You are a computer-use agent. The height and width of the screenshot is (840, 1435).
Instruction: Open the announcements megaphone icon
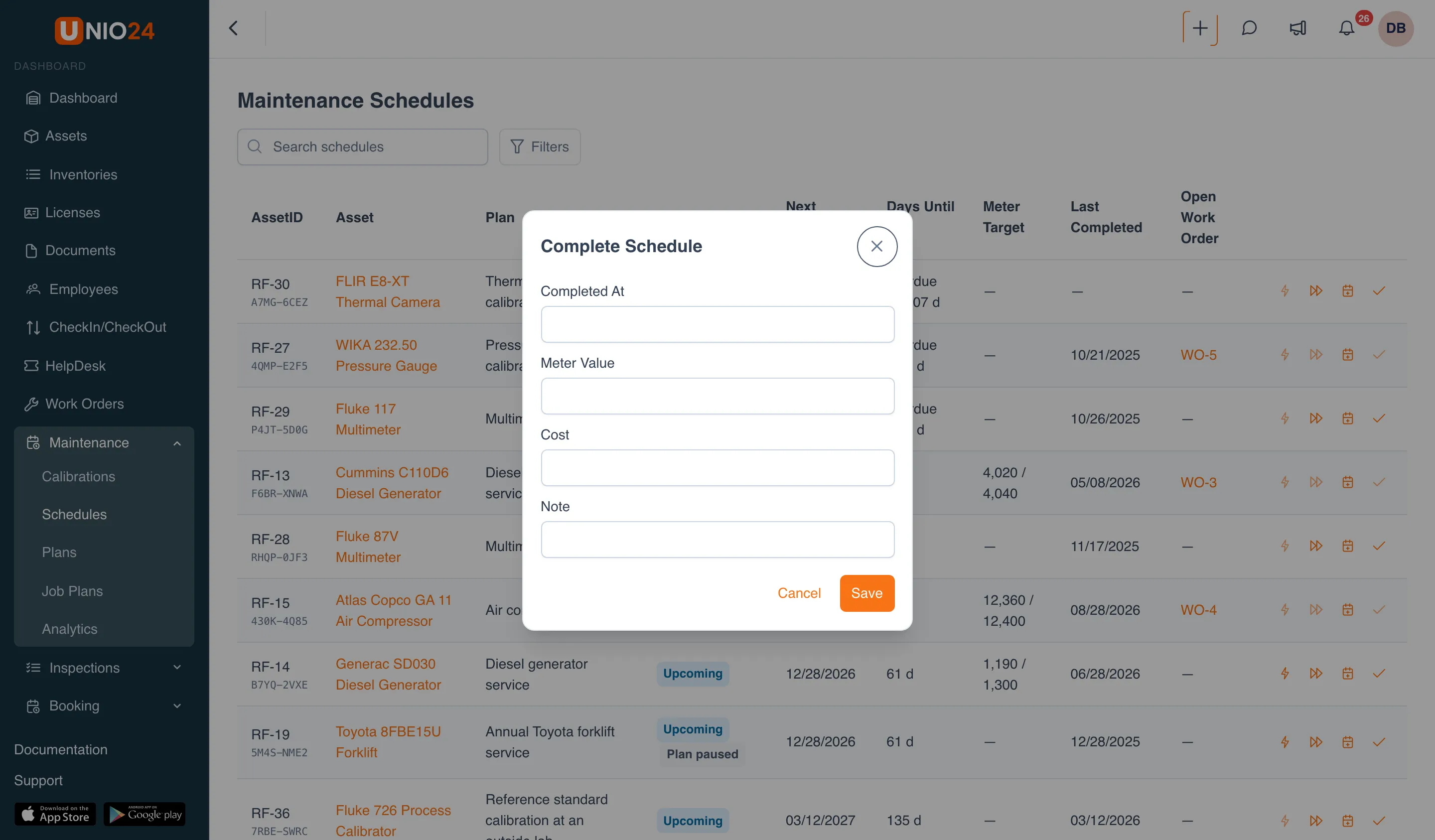(1298, 28)
